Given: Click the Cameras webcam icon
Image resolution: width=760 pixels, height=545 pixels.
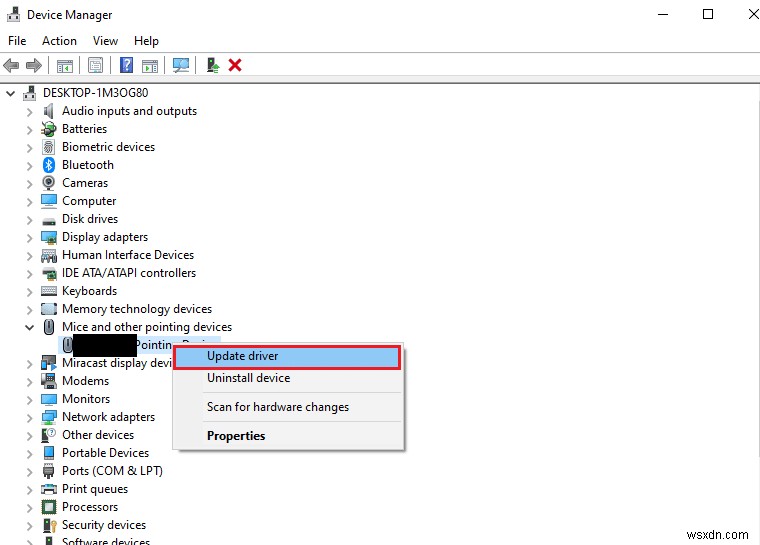Looking at the screenshot, I should (48, 183).
